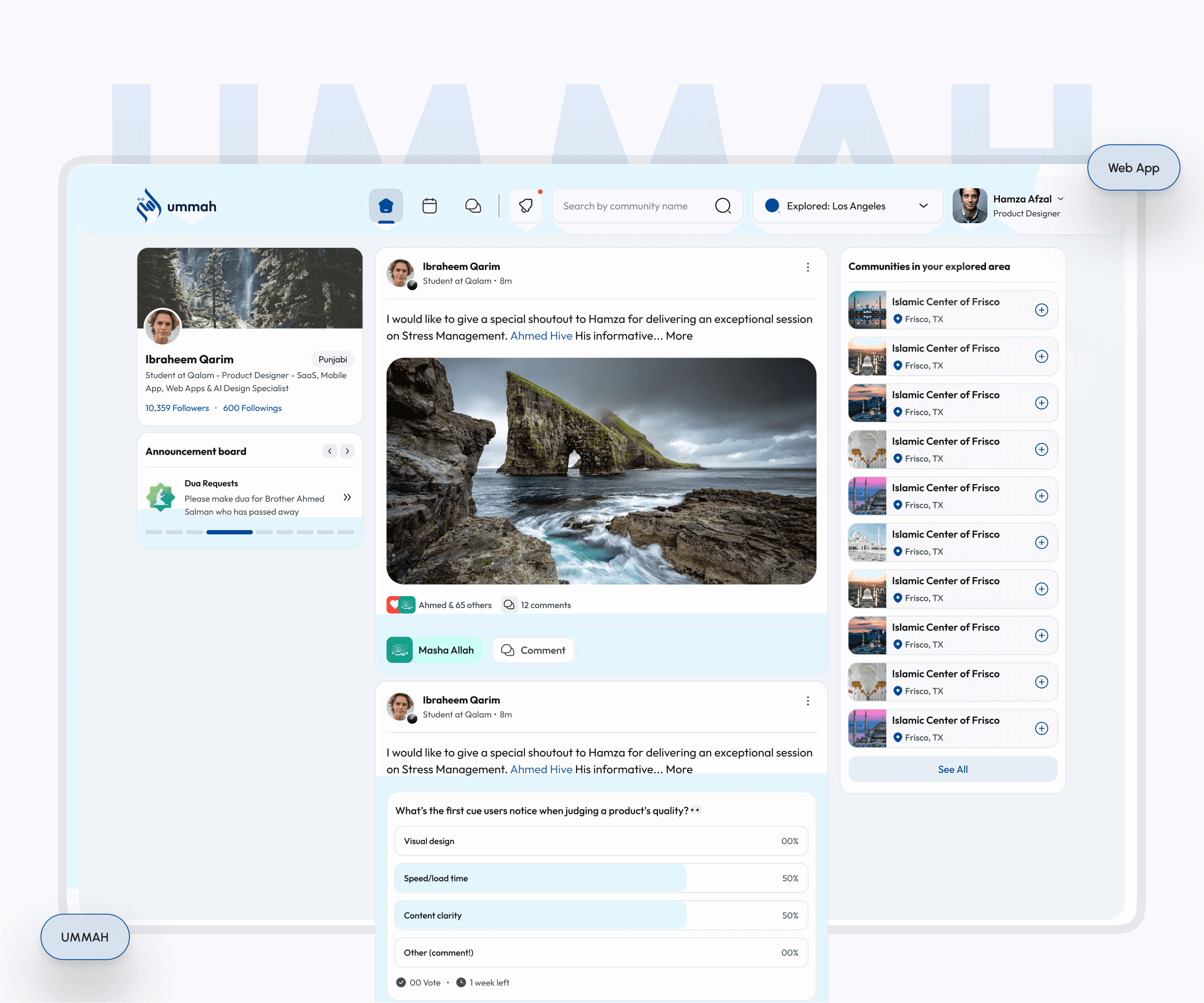Open the 600 Followings link
This screenshot has height=1003, width=1204.
pos(252,408)
